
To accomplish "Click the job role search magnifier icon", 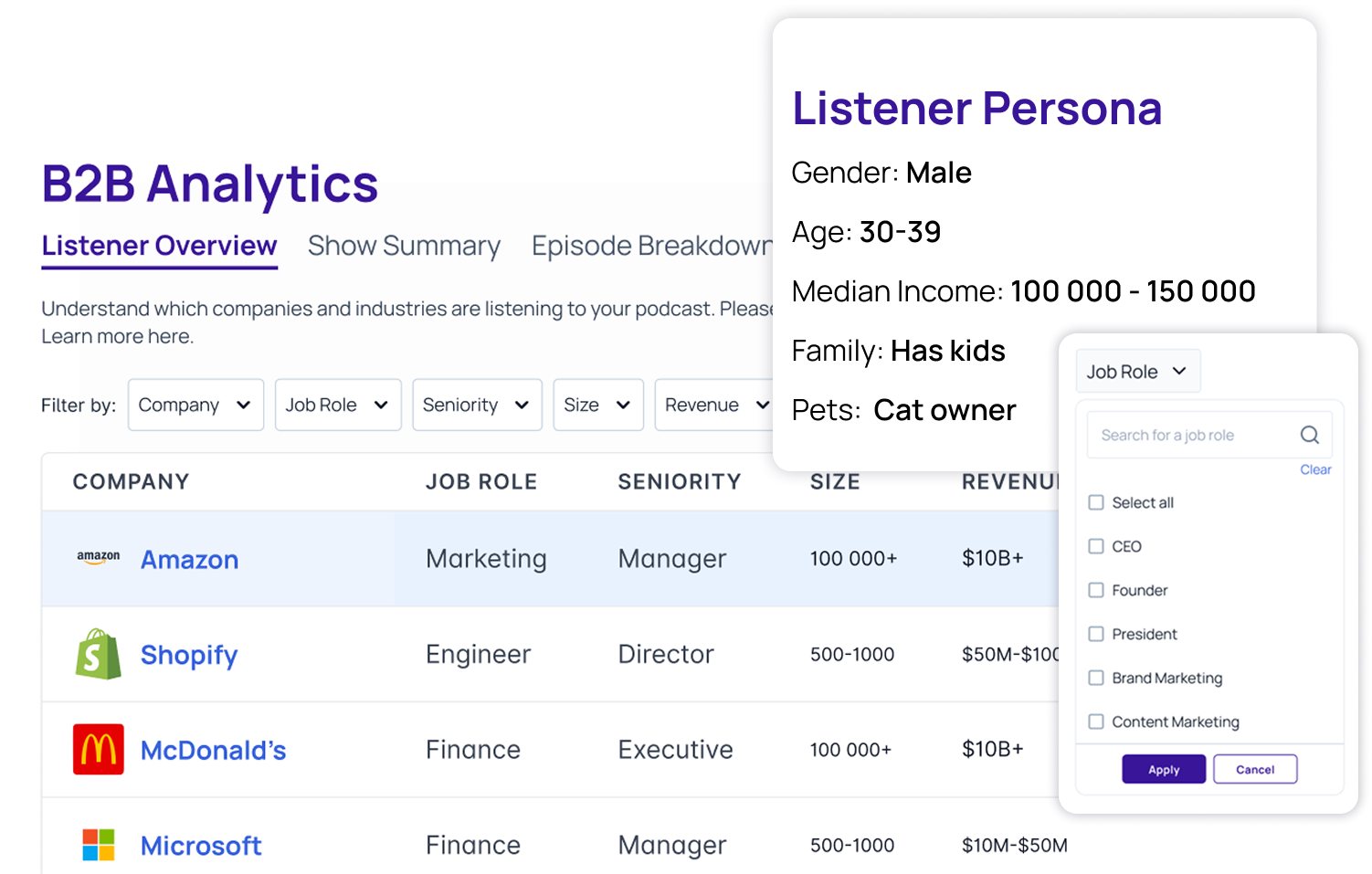I will coord(1309,435).
